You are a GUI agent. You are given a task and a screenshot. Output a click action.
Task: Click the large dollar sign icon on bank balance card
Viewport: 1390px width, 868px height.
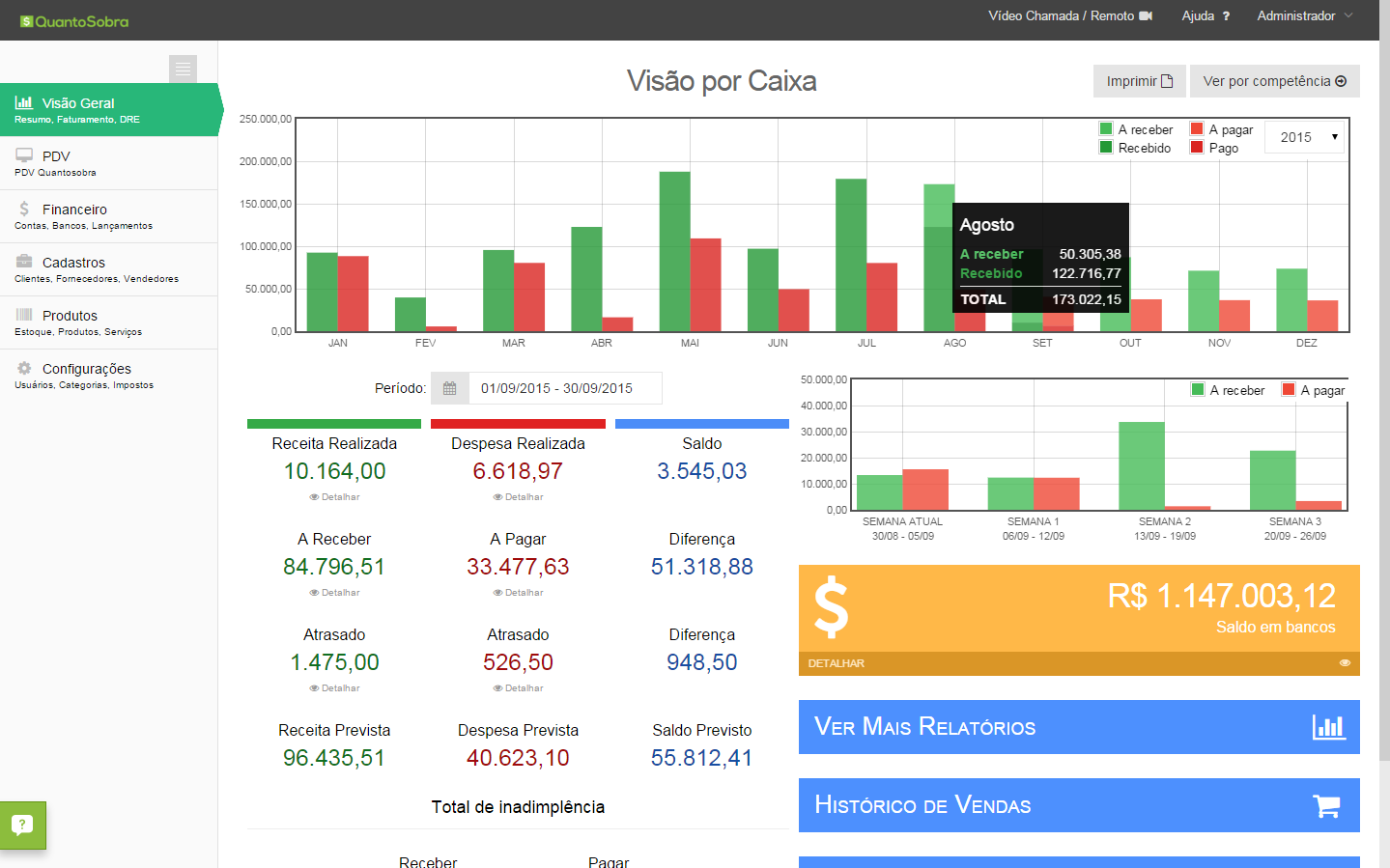click(x=831, y=608)
